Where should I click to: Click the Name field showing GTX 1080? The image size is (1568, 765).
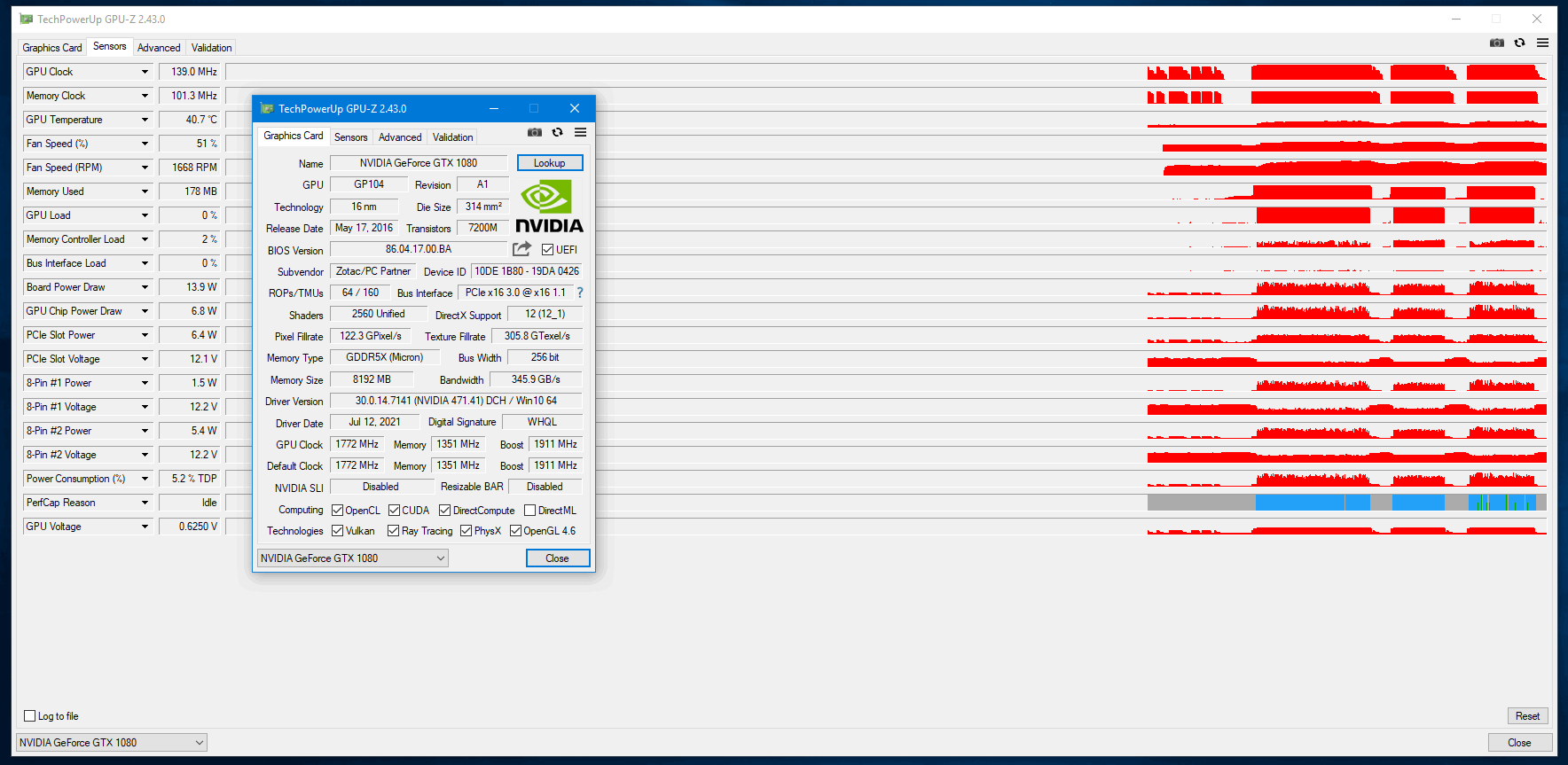(419, 163)
